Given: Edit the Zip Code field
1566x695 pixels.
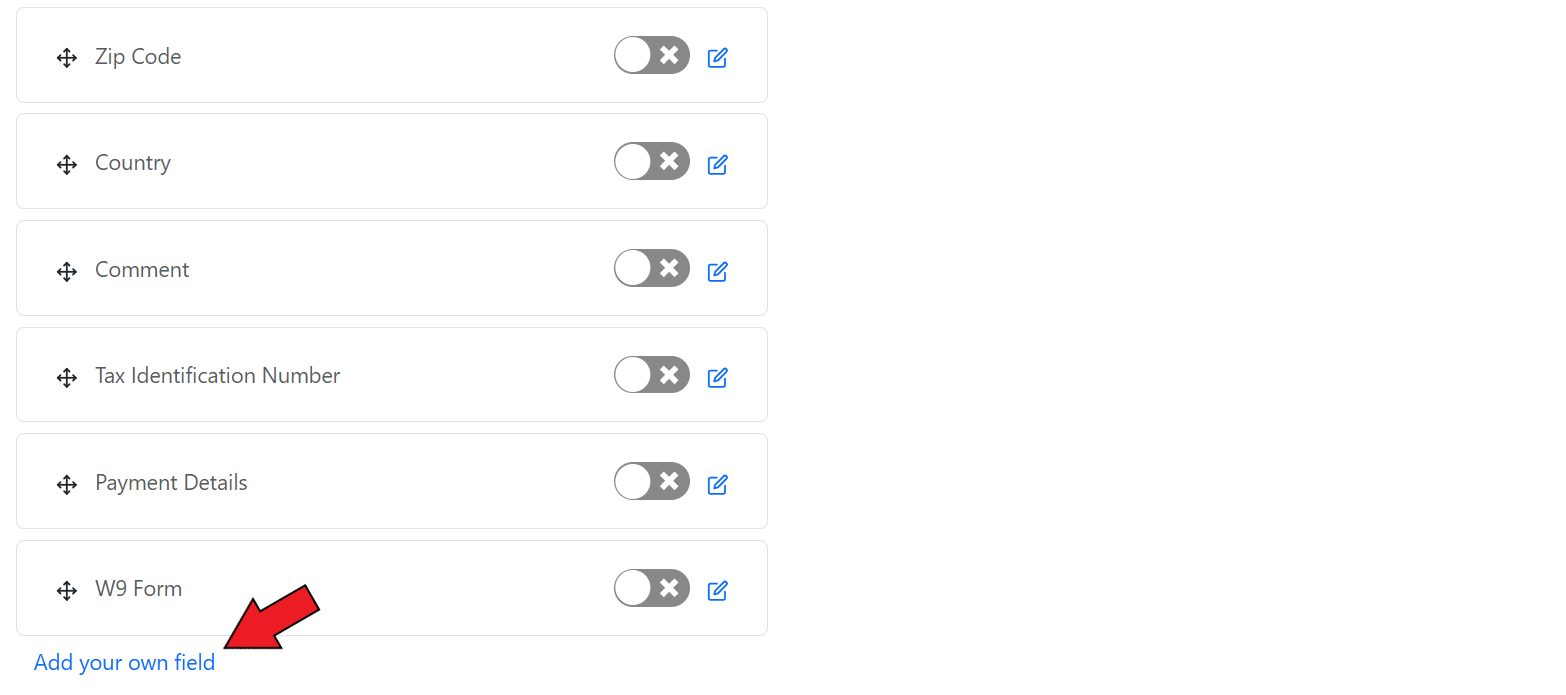Looking at the screenshot, I should pos(717,58).
